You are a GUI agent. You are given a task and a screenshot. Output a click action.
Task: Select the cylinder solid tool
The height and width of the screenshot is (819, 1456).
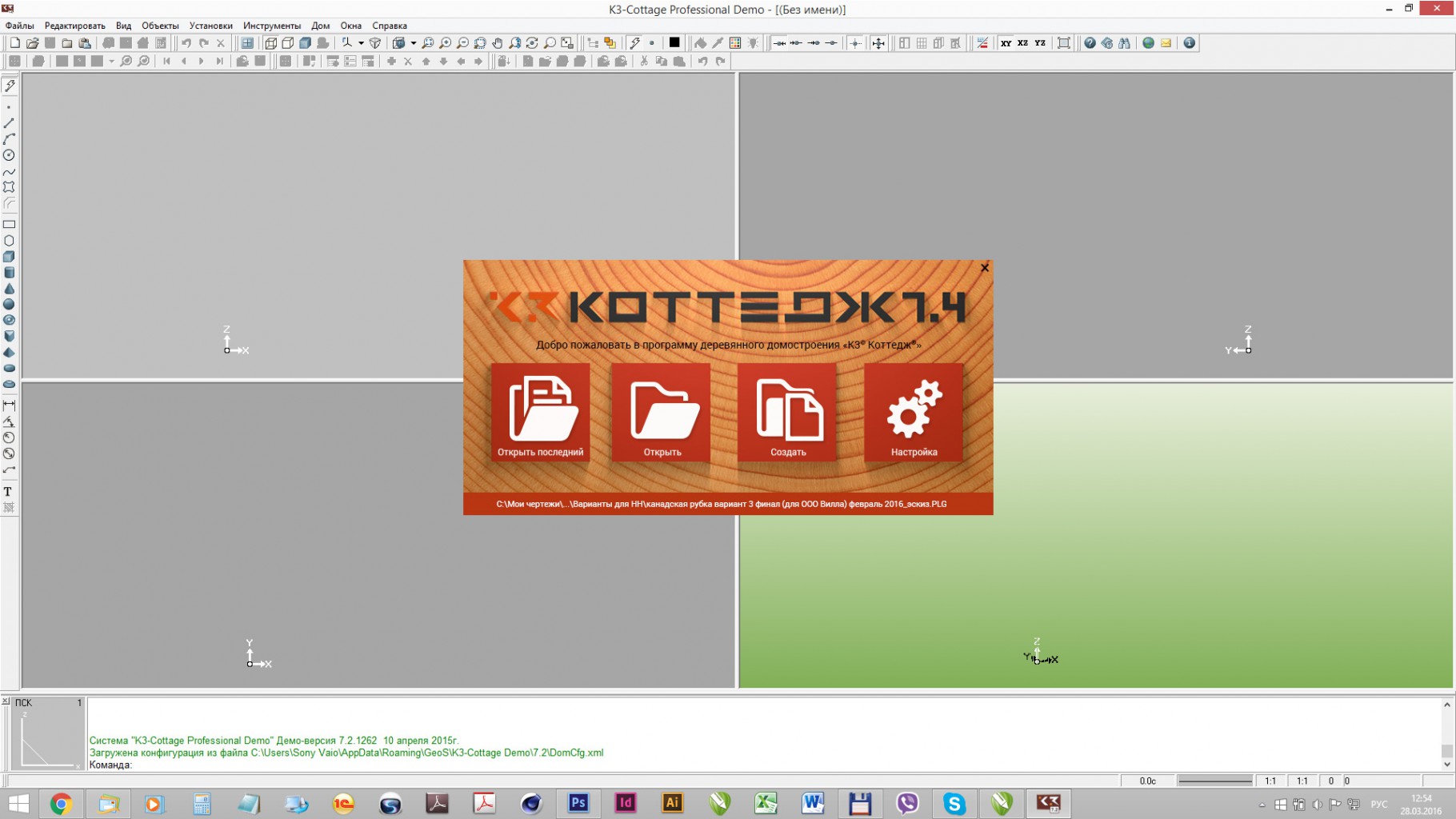[x=9, y=273]
